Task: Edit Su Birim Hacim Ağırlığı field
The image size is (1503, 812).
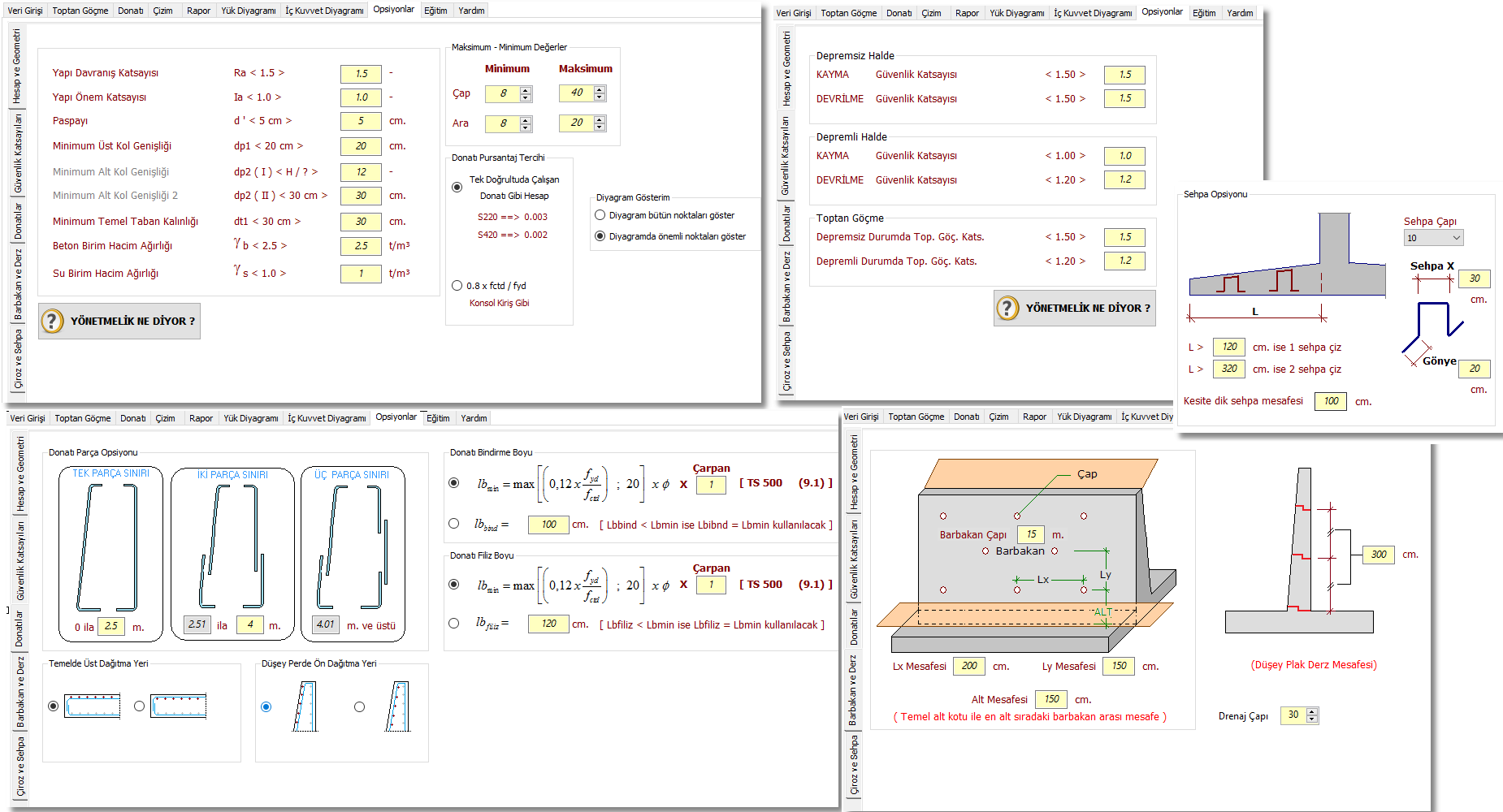Action: (361, 274)
